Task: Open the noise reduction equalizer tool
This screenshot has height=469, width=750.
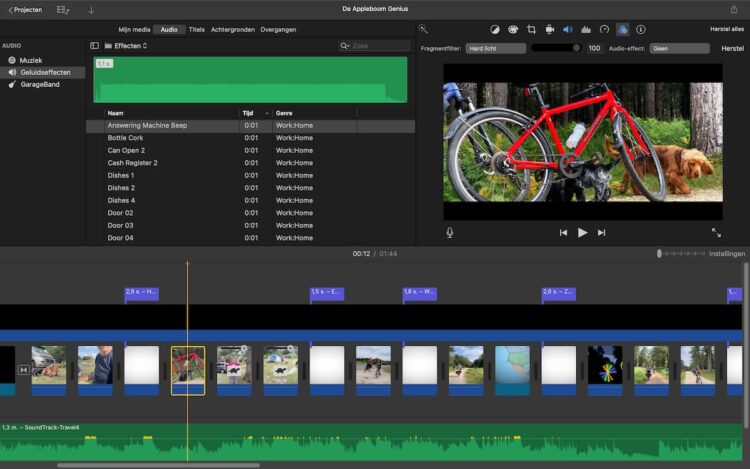Action: tap(585, 30)
